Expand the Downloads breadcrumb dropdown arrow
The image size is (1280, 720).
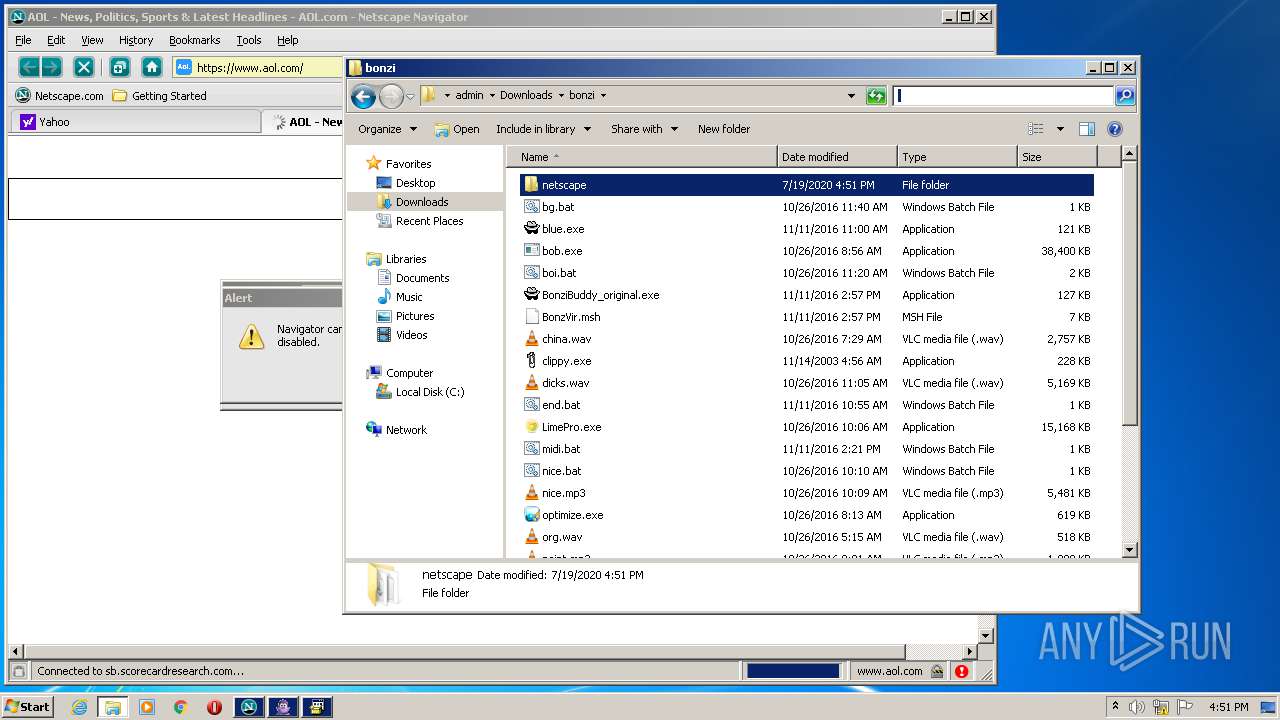click(561, 96)
